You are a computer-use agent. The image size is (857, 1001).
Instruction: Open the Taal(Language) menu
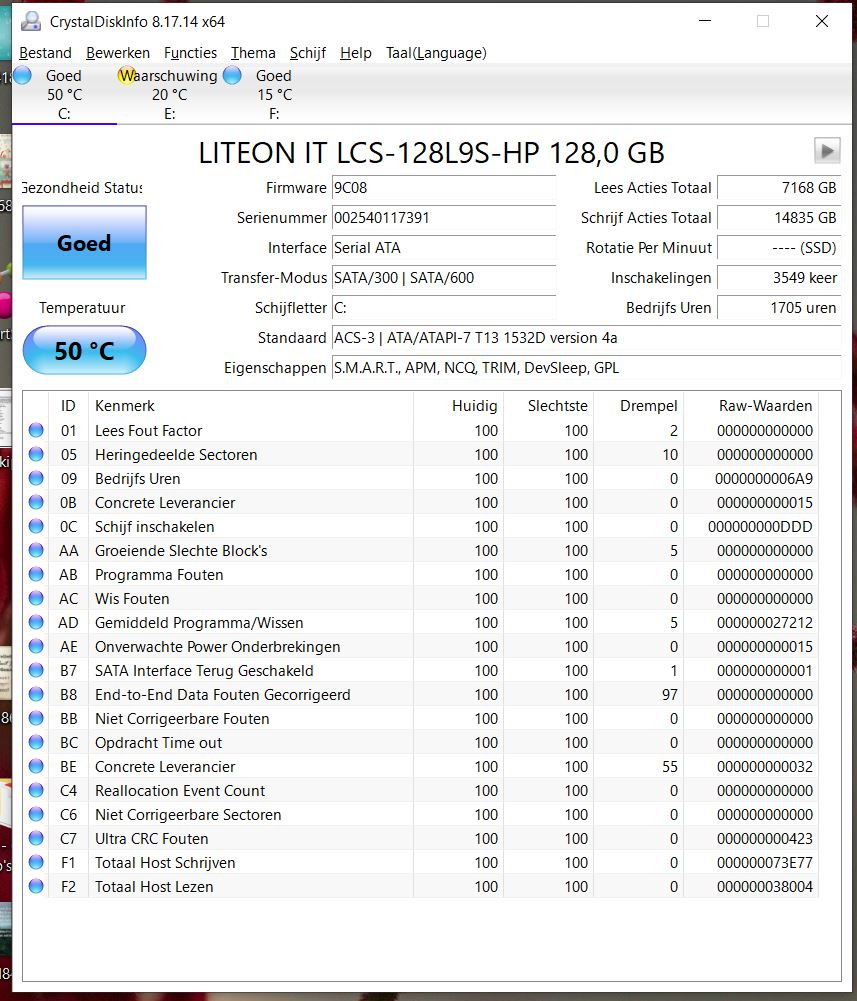pyautogui.click(x=436, y=53)
